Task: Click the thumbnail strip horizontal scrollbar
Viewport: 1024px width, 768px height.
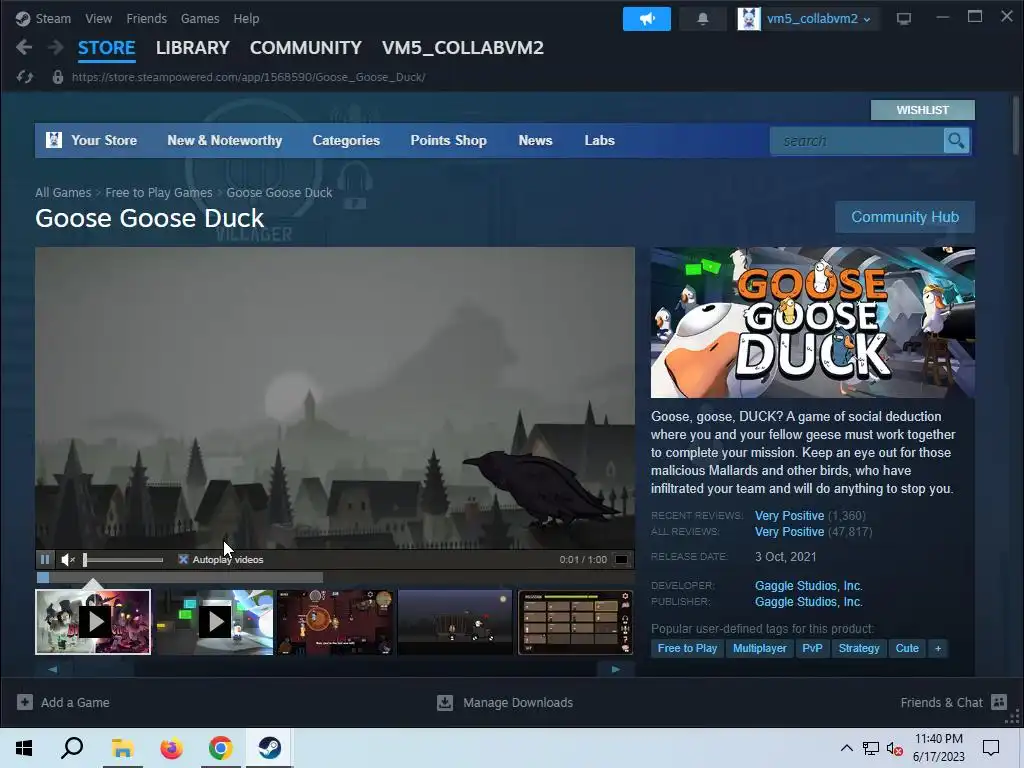Action: pos(334,669)
